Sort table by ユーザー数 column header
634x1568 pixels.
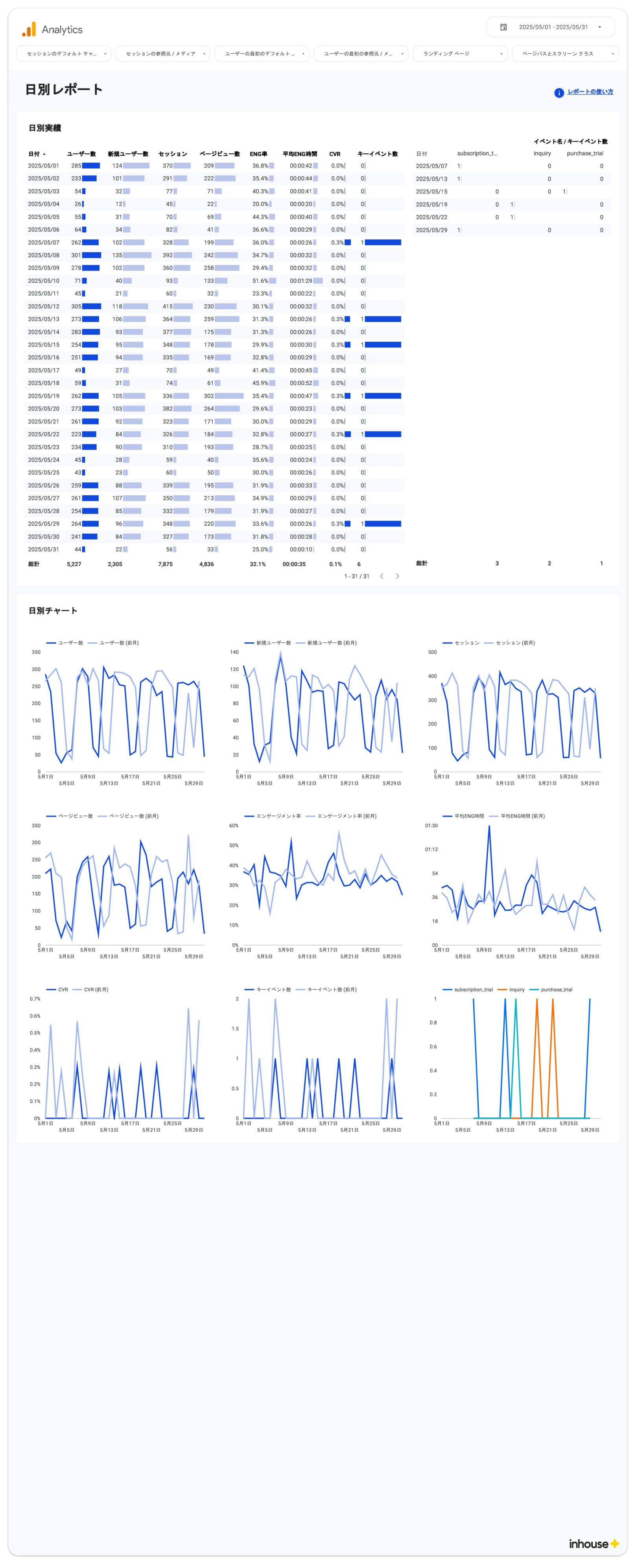(81, 154)
